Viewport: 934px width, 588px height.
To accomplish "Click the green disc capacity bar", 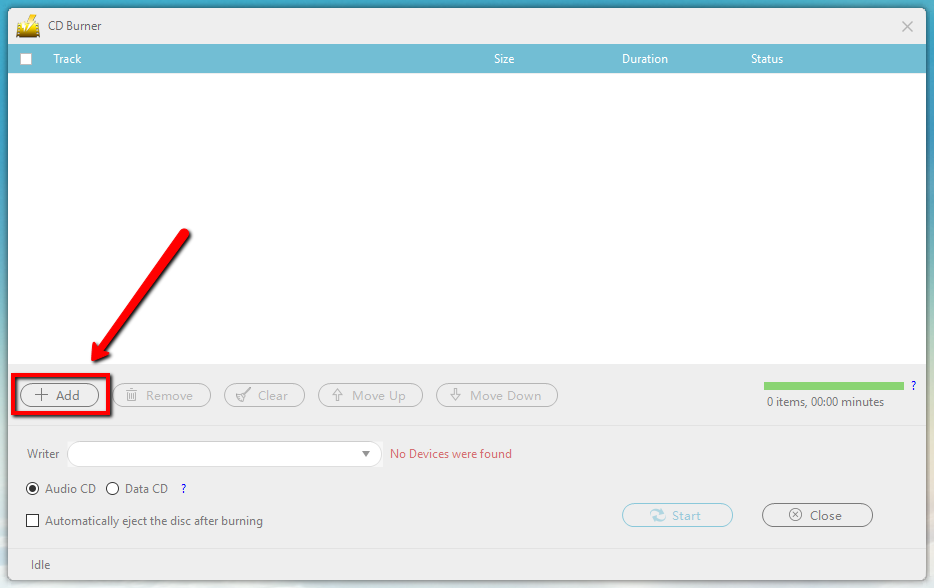I will (x=833, y=385).
